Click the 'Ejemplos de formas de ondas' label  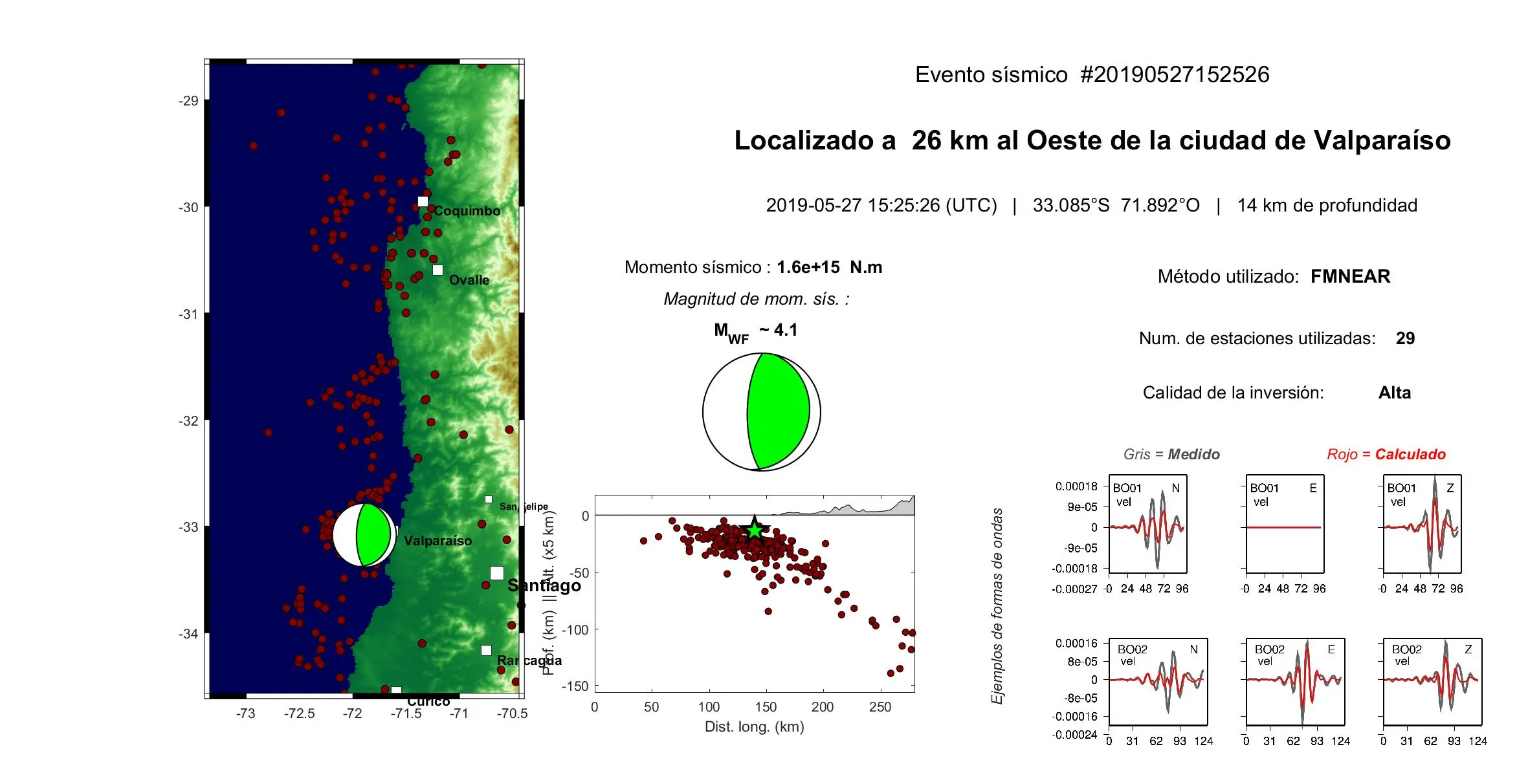pyautogui.click(x=997, y=606)
